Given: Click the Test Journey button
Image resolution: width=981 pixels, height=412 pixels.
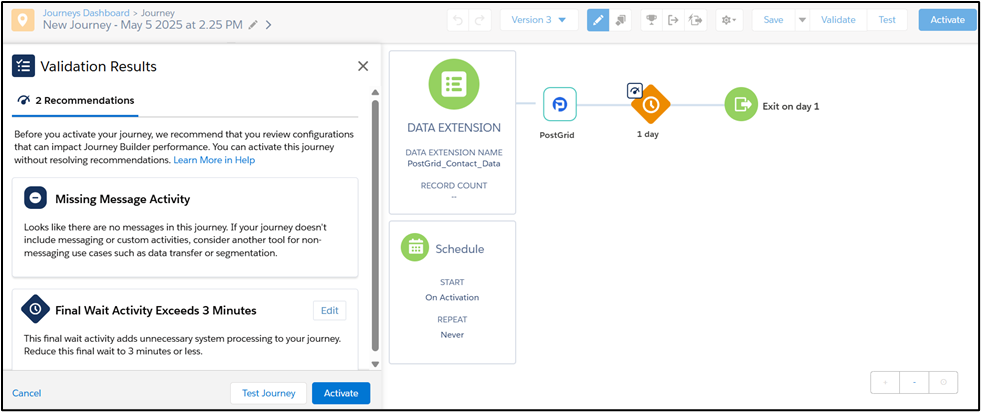Looking at the screenshot, I should 268,393.
